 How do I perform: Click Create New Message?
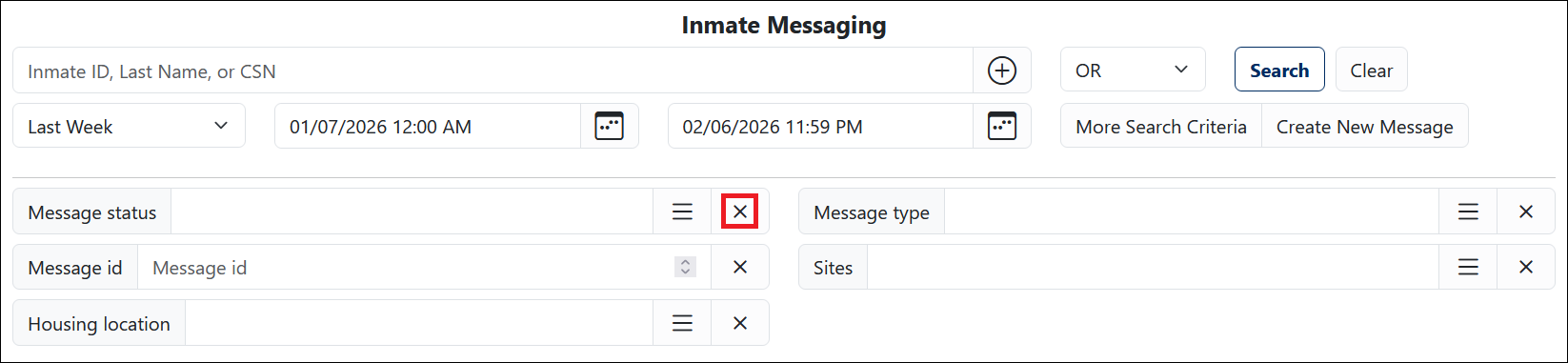tap(1365, 126)
